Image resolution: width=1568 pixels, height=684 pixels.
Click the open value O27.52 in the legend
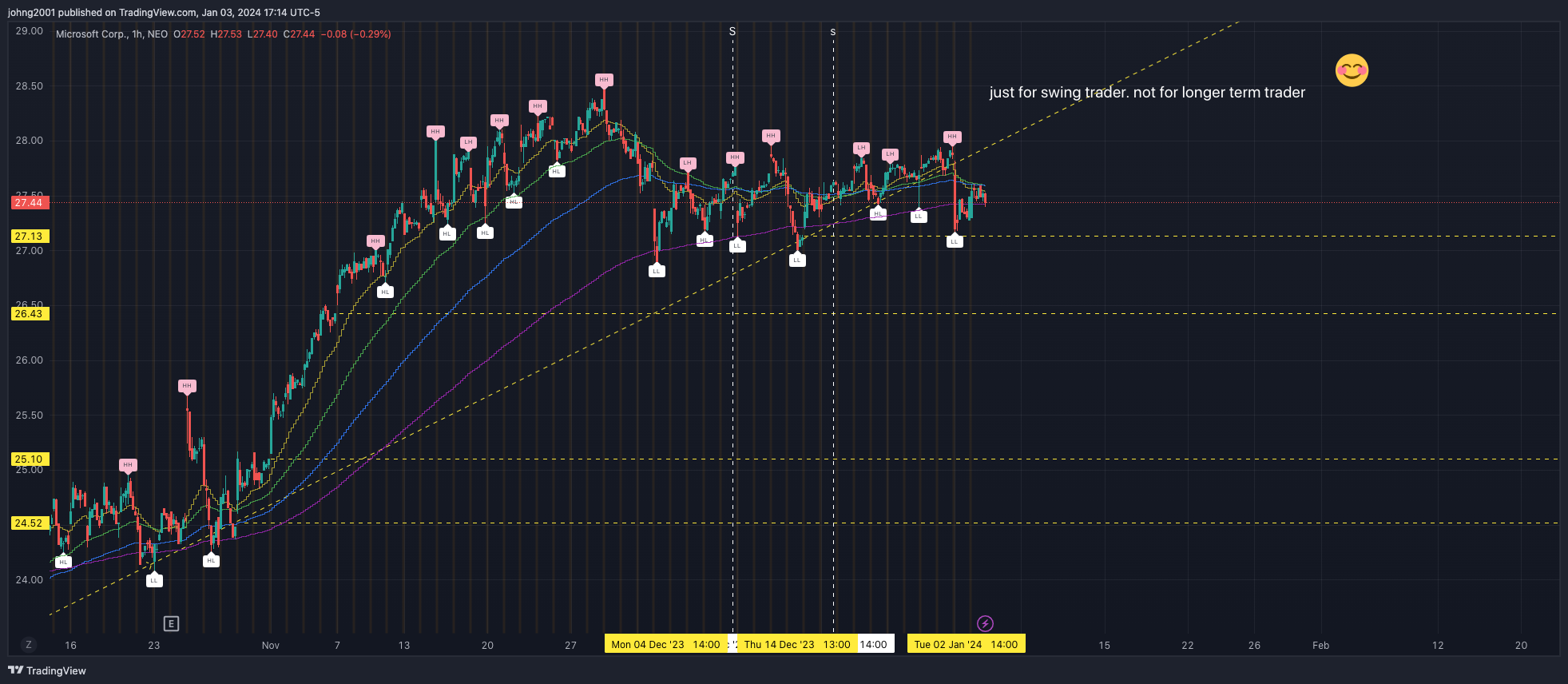click(x=189, y=34)
